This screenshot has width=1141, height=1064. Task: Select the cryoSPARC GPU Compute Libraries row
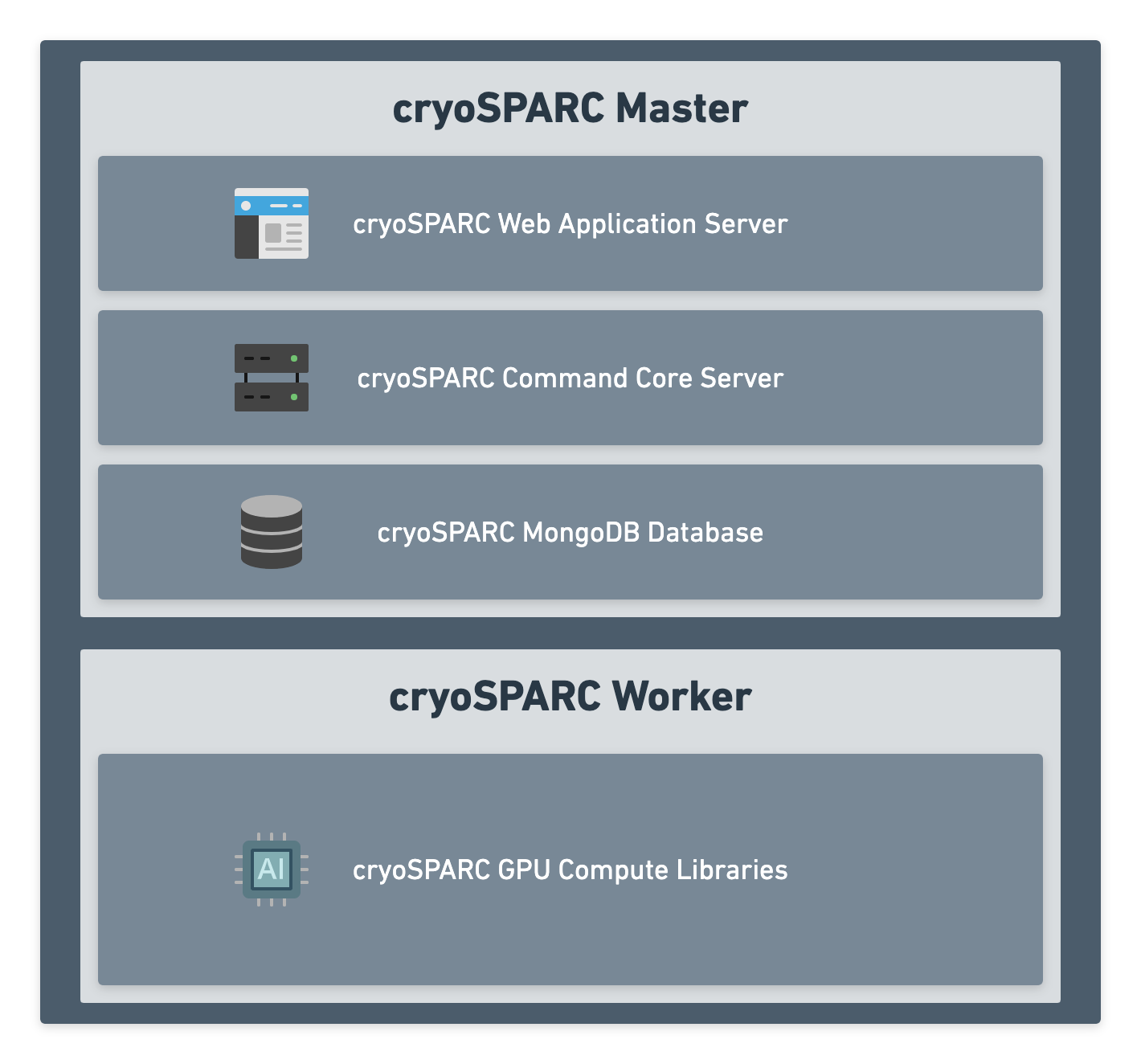(570, 869)
